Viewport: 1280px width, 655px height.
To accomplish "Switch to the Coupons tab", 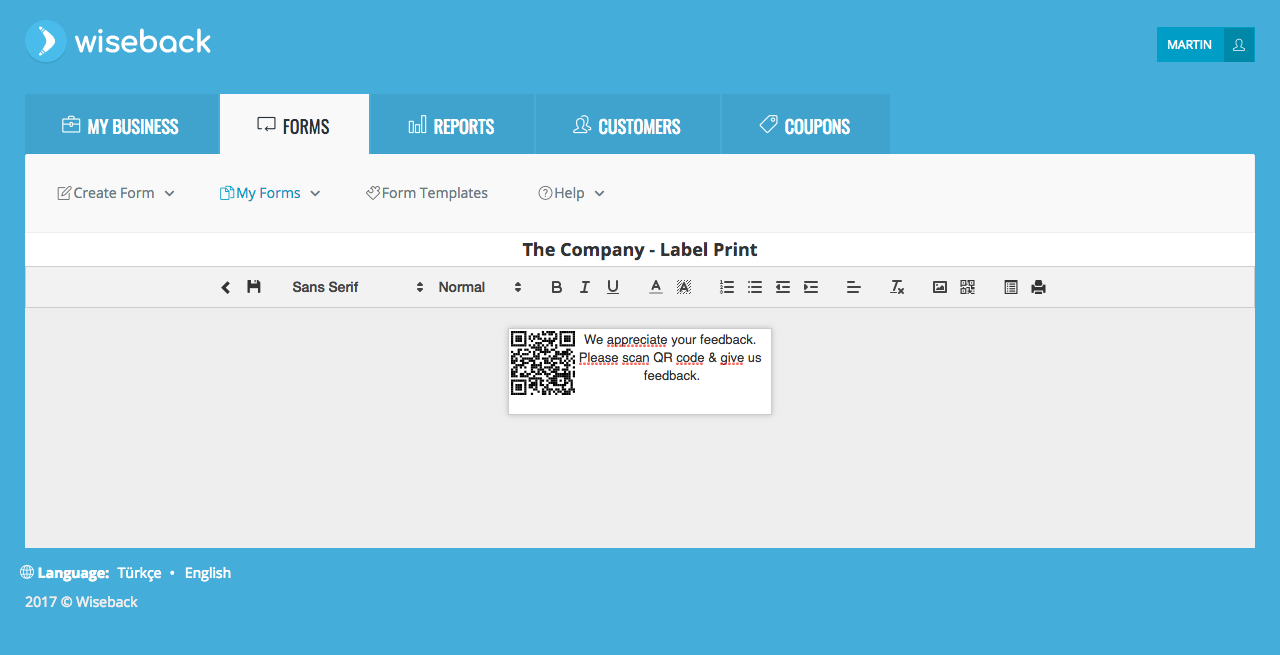I will [805, 125].
